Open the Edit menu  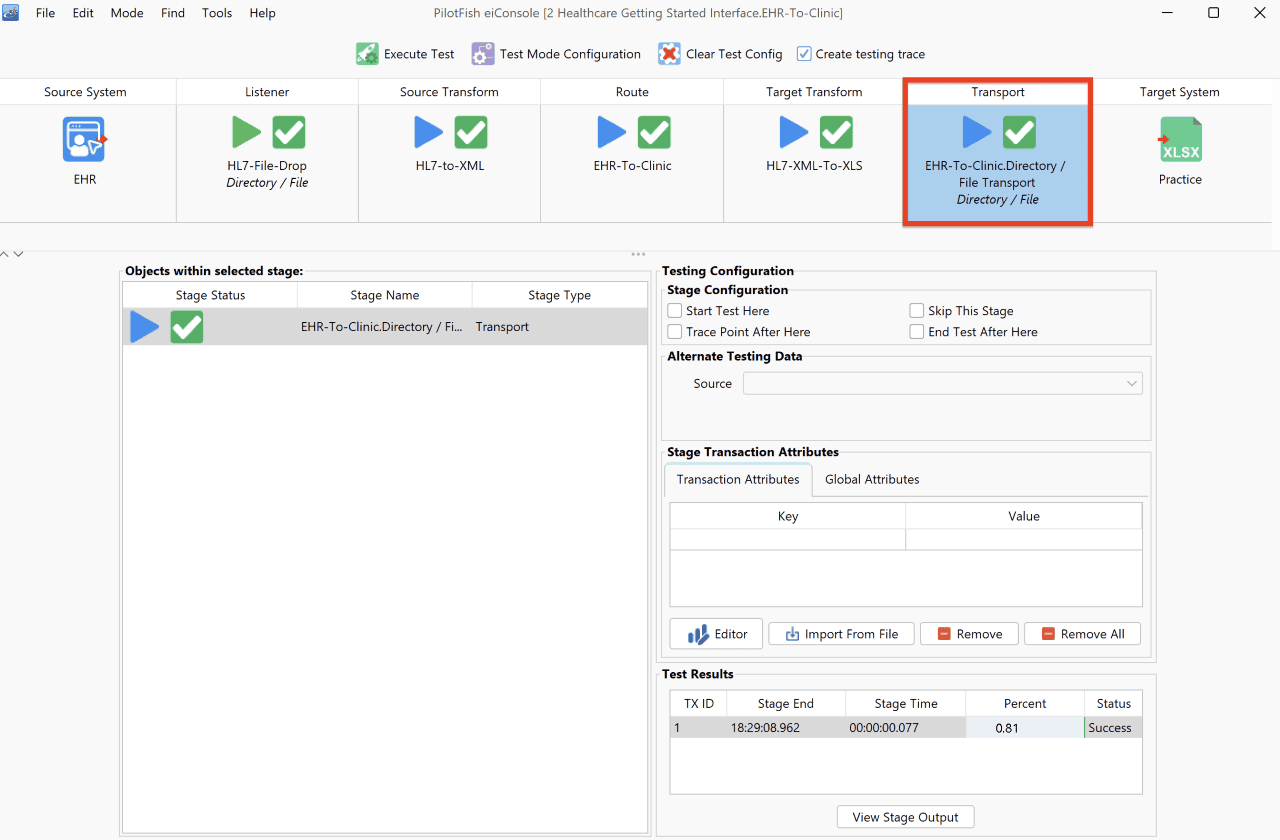tap(83, 13)
